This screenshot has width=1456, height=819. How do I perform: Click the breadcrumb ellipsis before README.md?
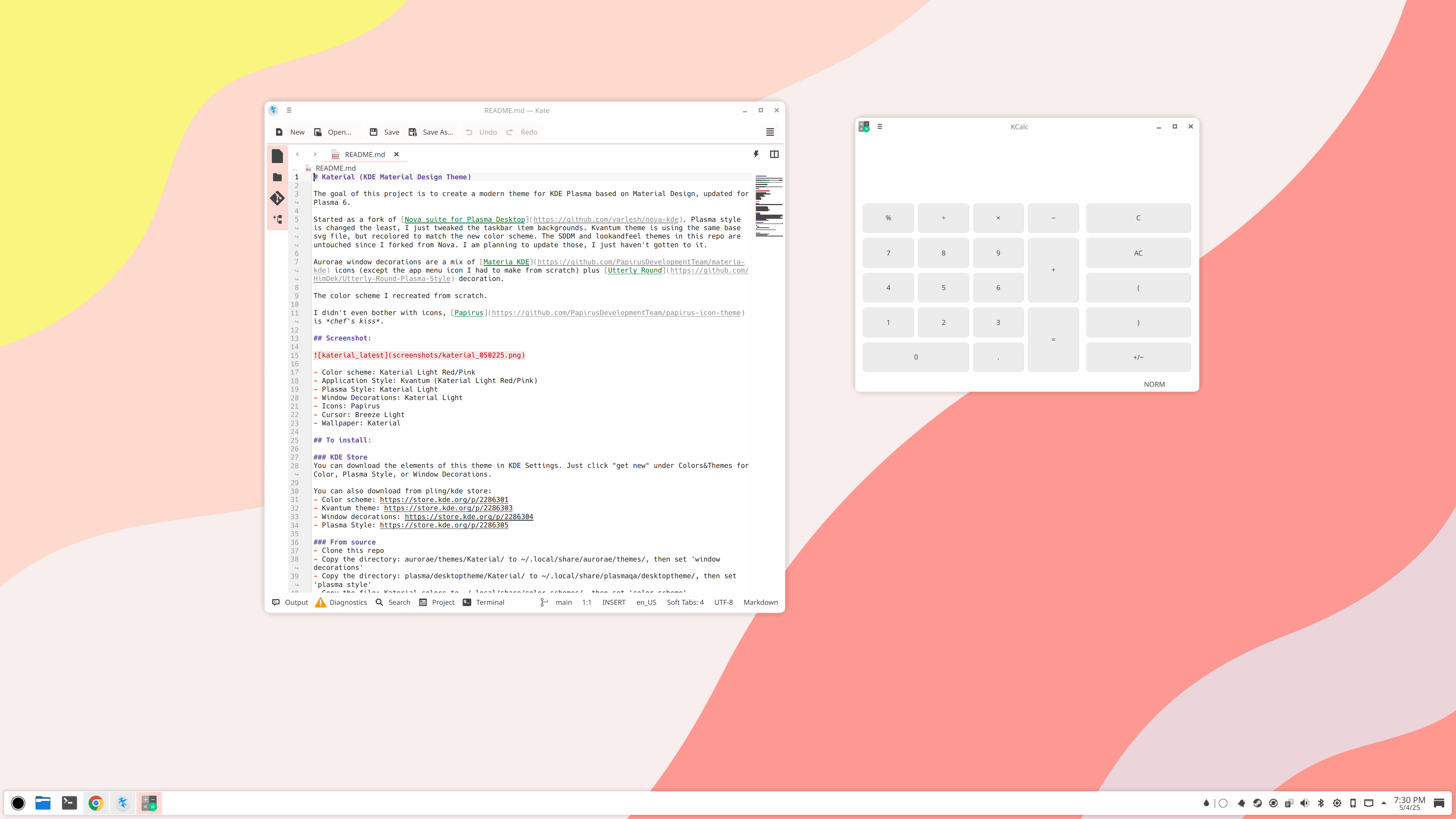295,168
